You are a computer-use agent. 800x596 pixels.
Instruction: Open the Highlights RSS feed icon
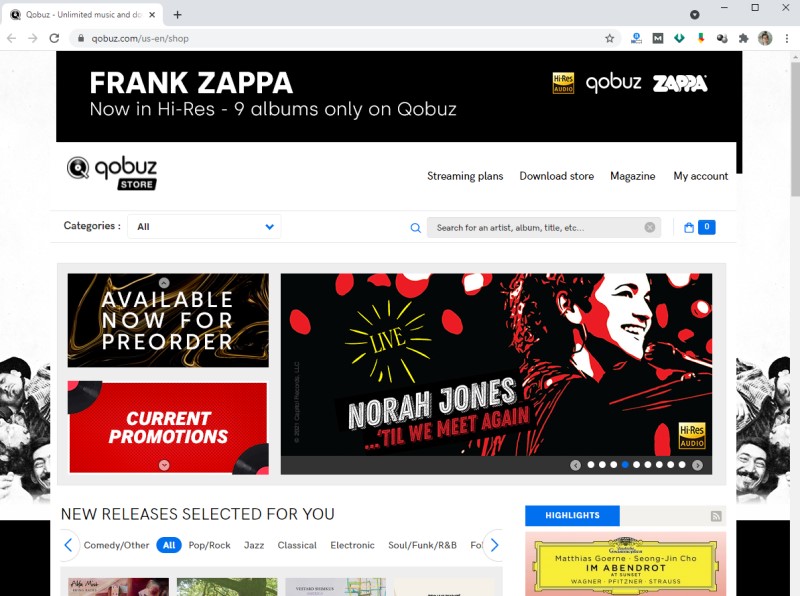tap(716, 516)
